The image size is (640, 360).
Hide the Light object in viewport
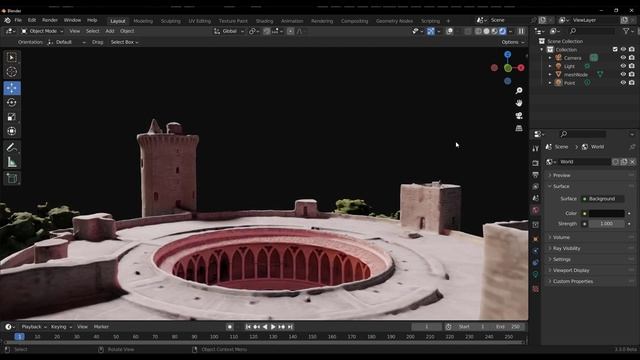click(x=623, y=66)
